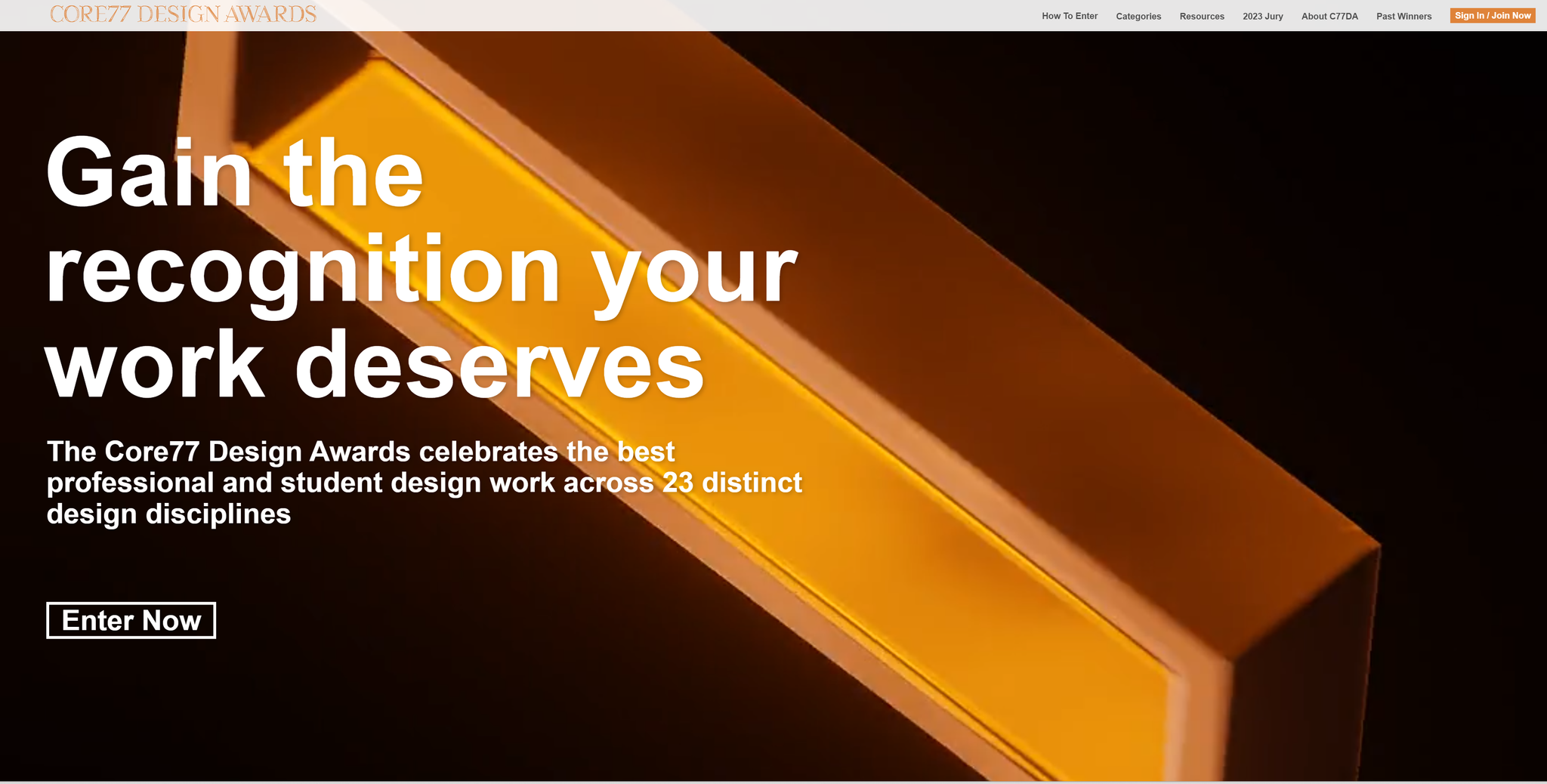This screenshot has width=1547, height=784.
Task: Open About C77DA
Action: [1329, 16]
